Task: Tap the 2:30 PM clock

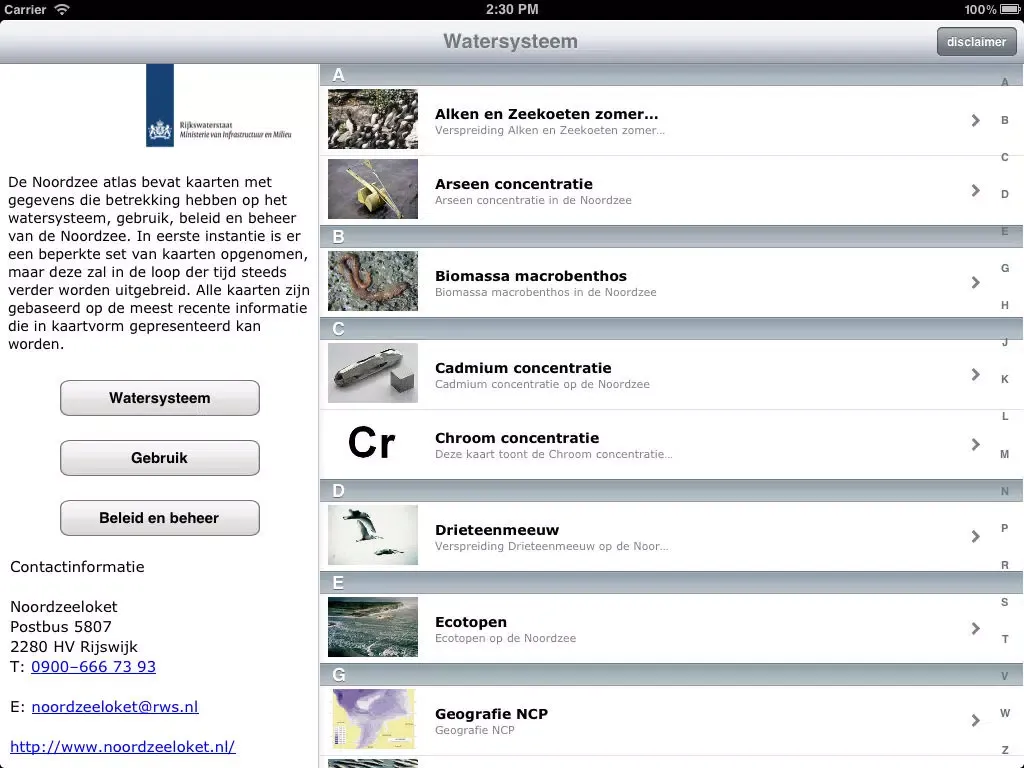Action: [512, 9]
